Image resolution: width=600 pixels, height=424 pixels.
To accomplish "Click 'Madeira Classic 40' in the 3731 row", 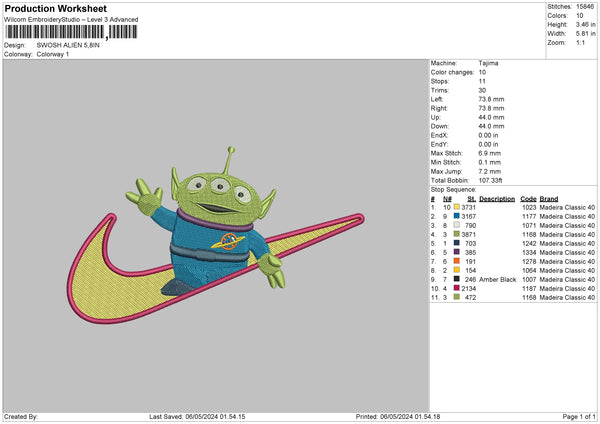I will [x=567, y=207].
